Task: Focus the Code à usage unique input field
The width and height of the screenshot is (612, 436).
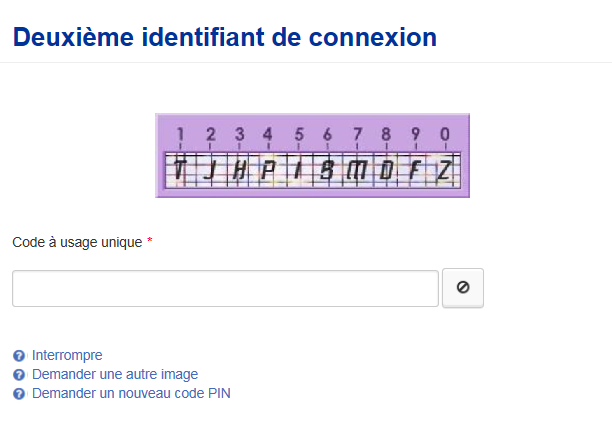Action: (225, 288)
